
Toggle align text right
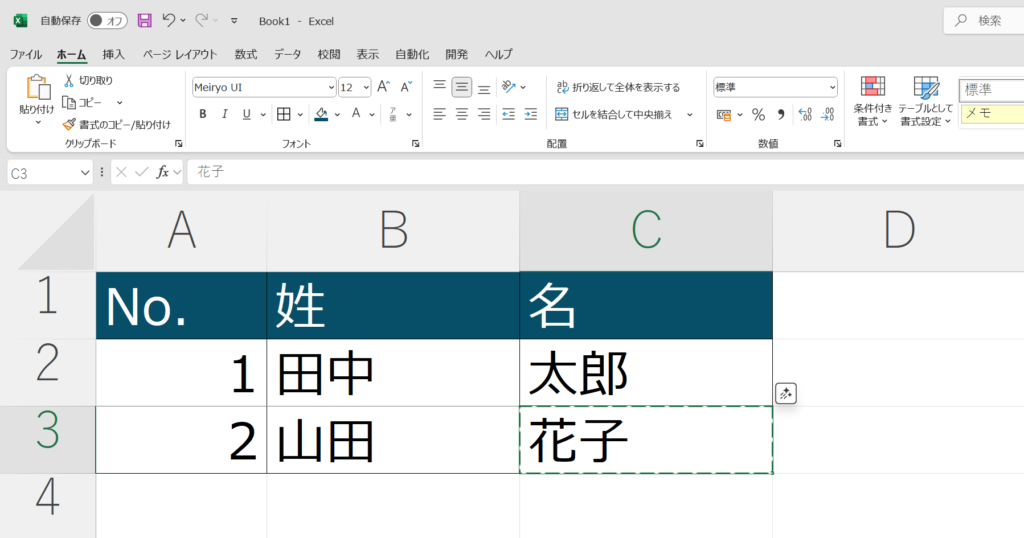(484, 114)
